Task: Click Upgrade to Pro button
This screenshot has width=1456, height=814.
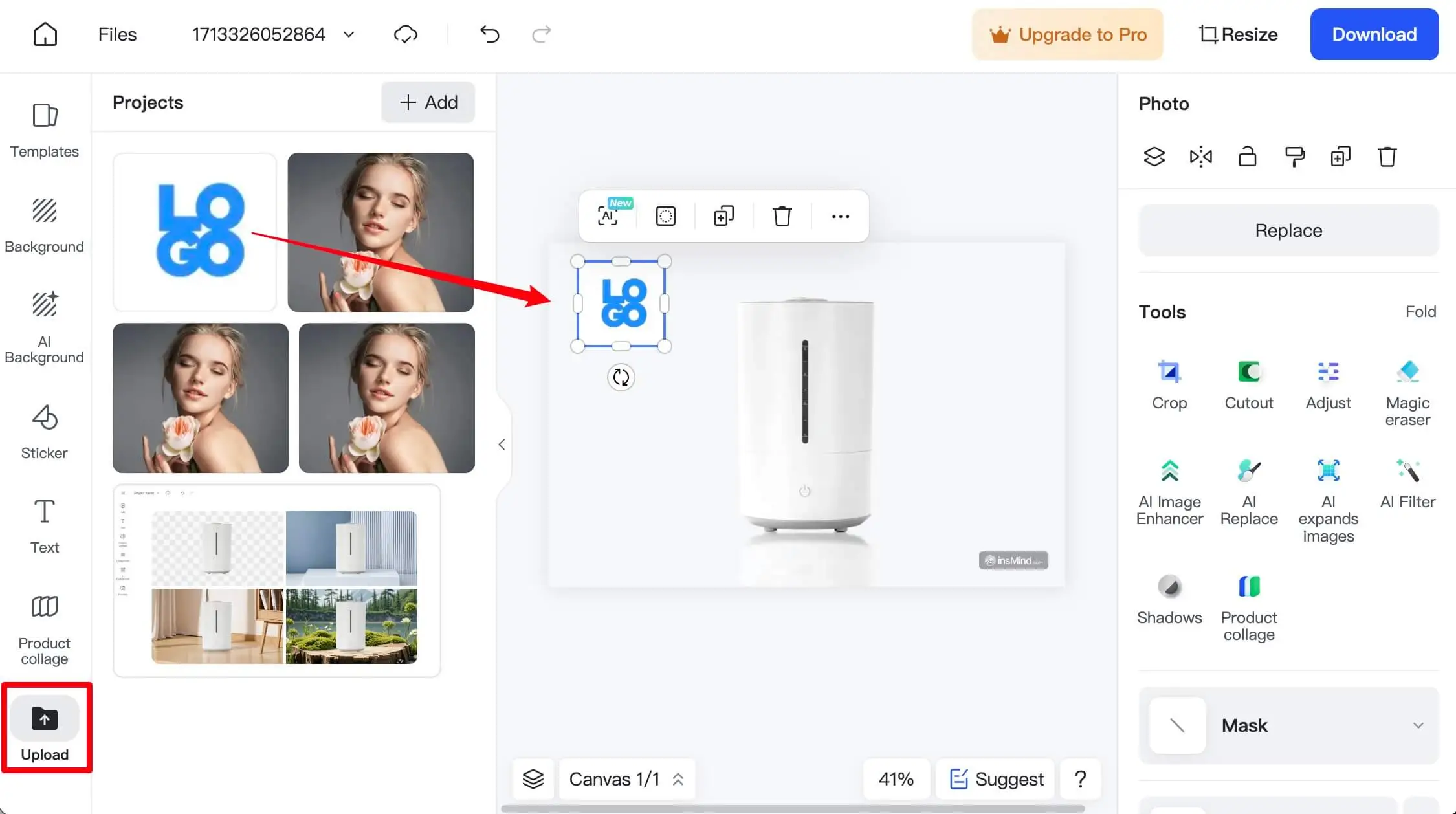Action: click(1067, 34)
